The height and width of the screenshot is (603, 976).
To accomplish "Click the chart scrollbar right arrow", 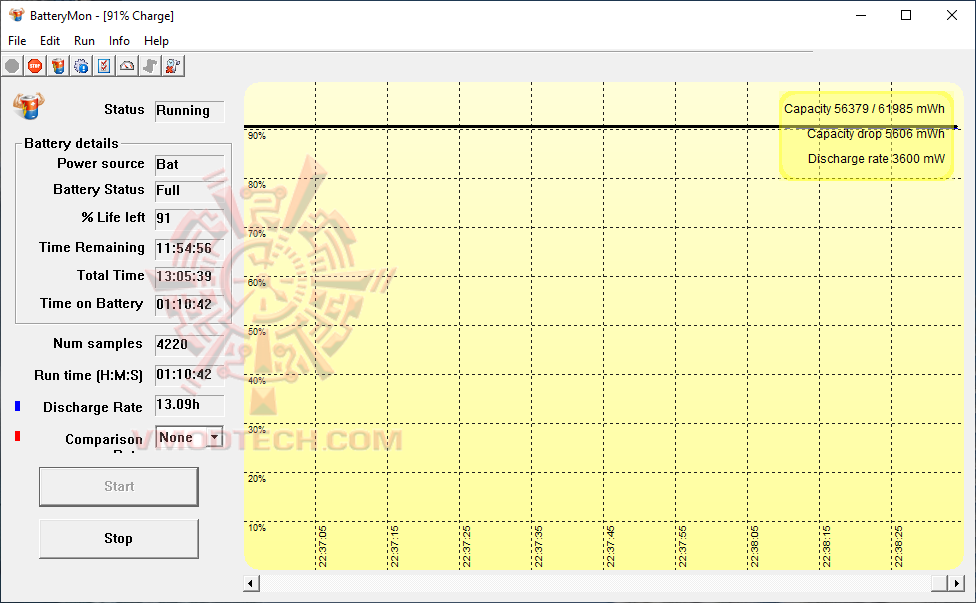I will pos(956,584).
